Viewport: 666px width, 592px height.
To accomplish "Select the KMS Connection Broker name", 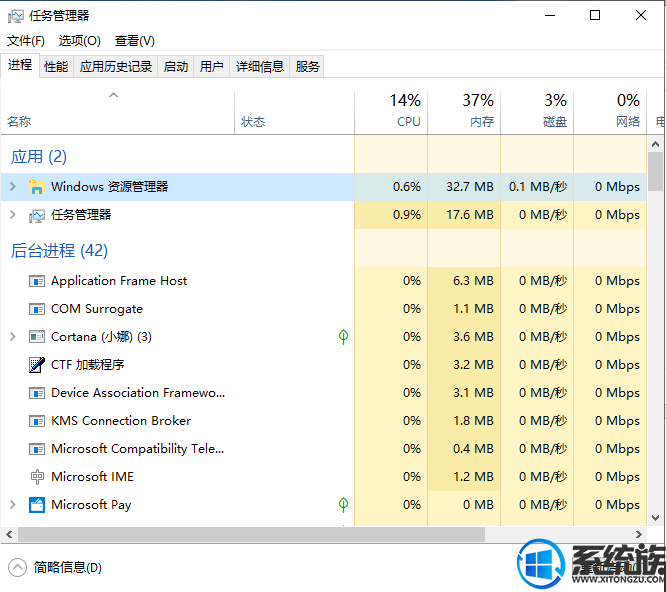I will 121,421.
